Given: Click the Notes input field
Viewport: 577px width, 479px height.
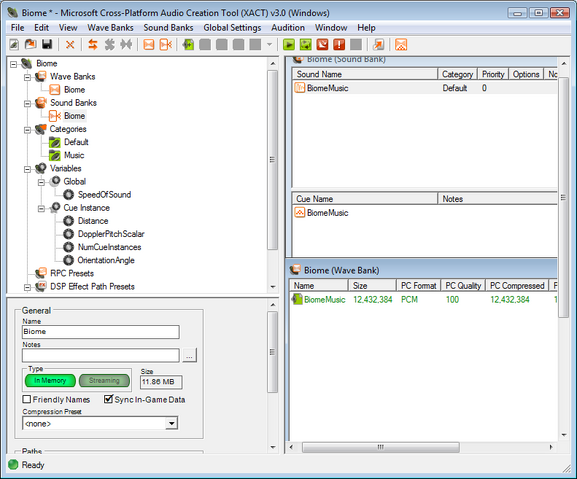Looking at the screenshot, I should tap(101, 355).
